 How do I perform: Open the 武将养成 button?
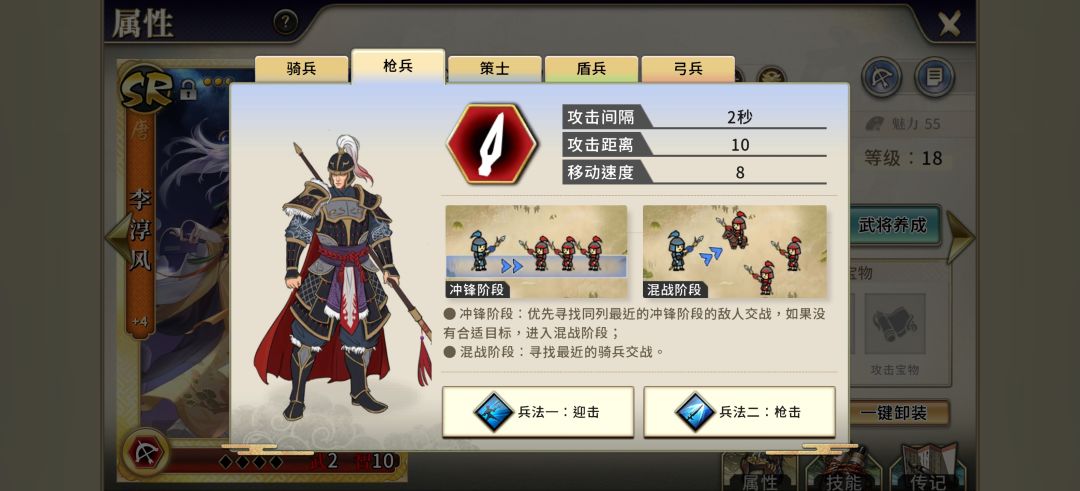tap(893, 225)
